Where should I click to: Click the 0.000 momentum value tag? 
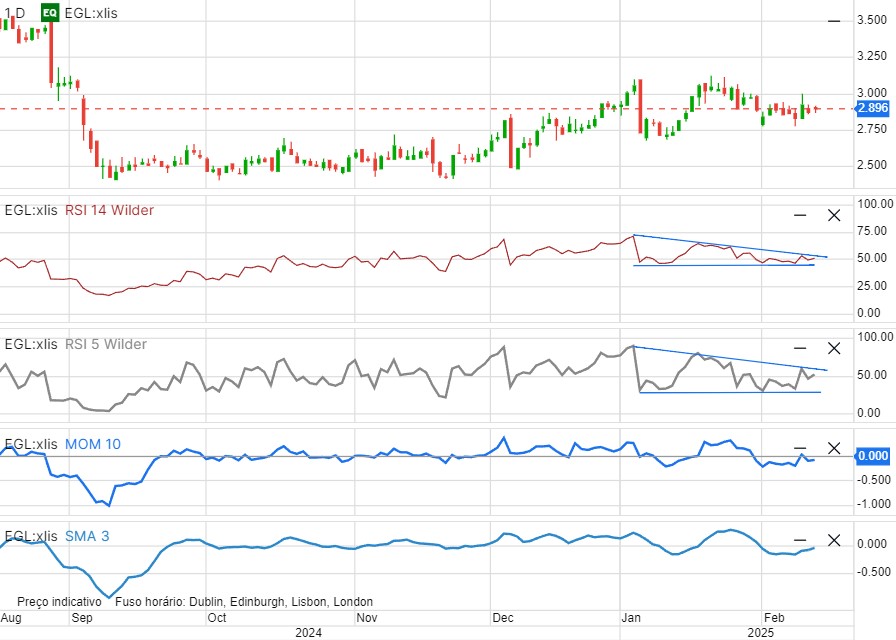click(872, 456)
